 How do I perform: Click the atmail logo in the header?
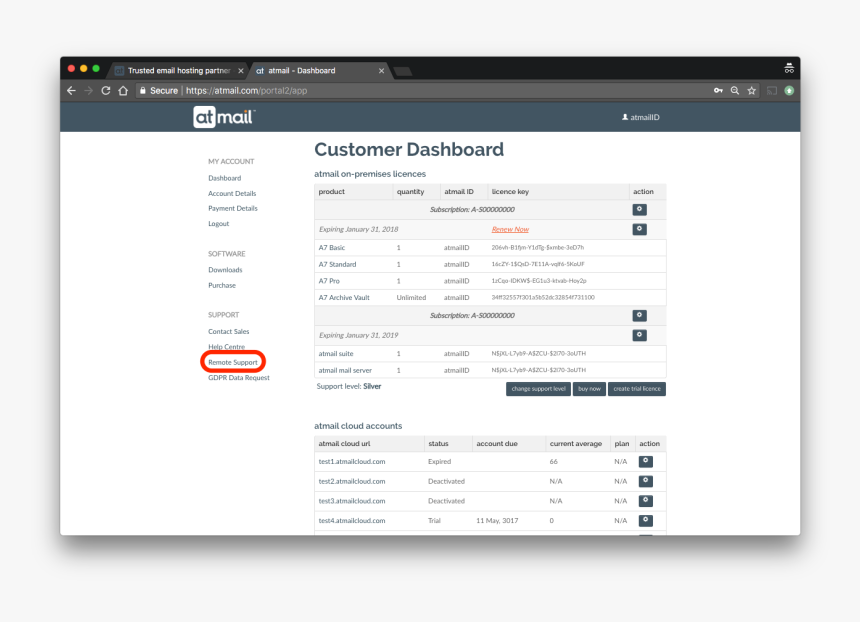[x=224, y=117]
